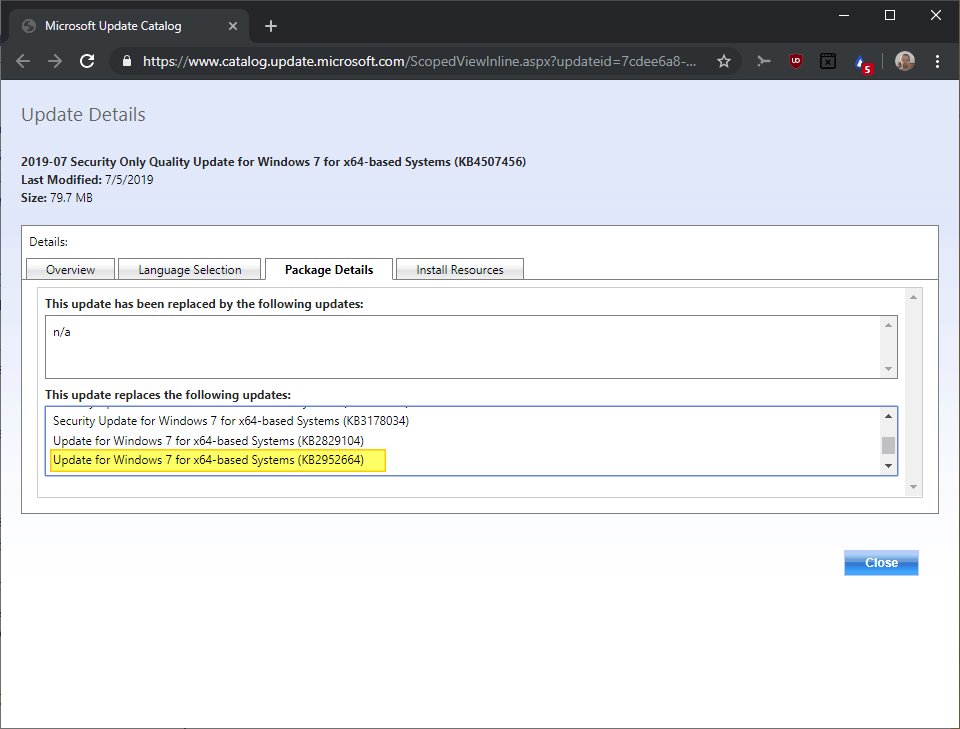Click scroll-up arrow in replaced-by list
960x729 pixels.
tap(888, 325)
